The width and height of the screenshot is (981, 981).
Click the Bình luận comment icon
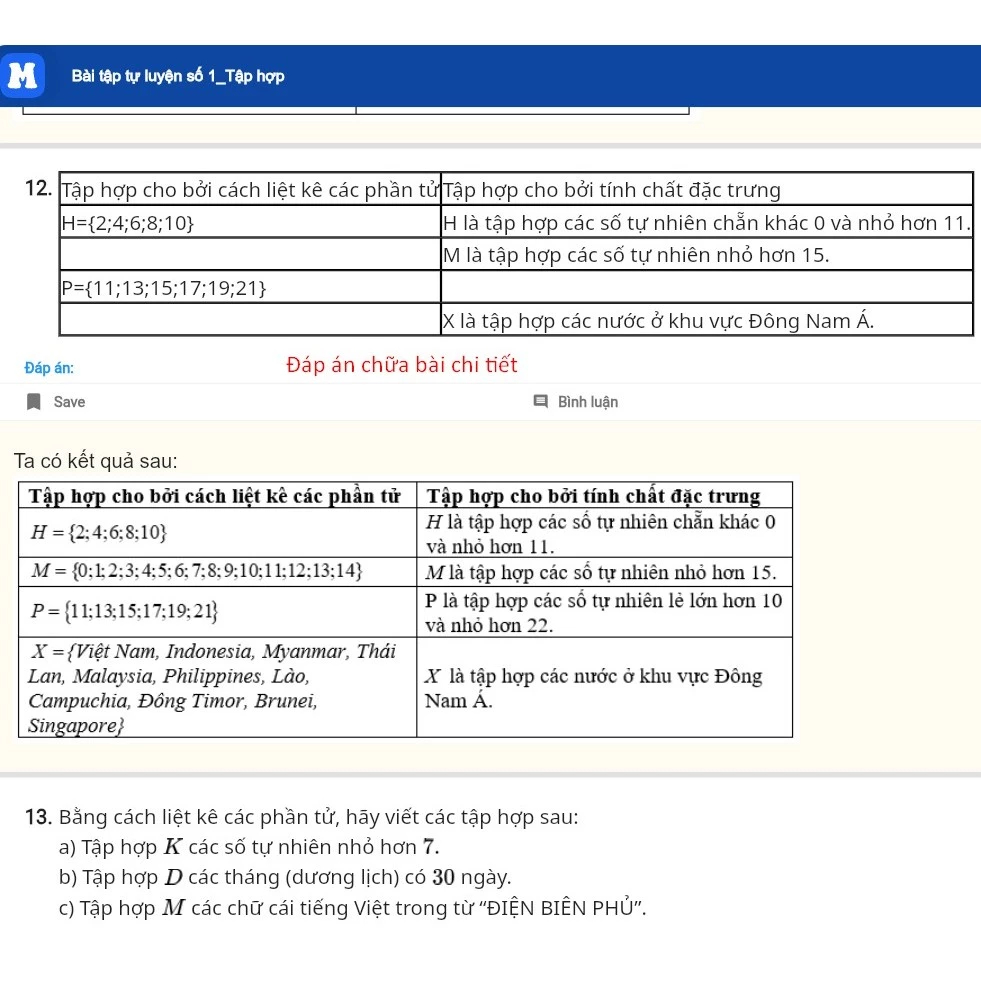point(541,401)
